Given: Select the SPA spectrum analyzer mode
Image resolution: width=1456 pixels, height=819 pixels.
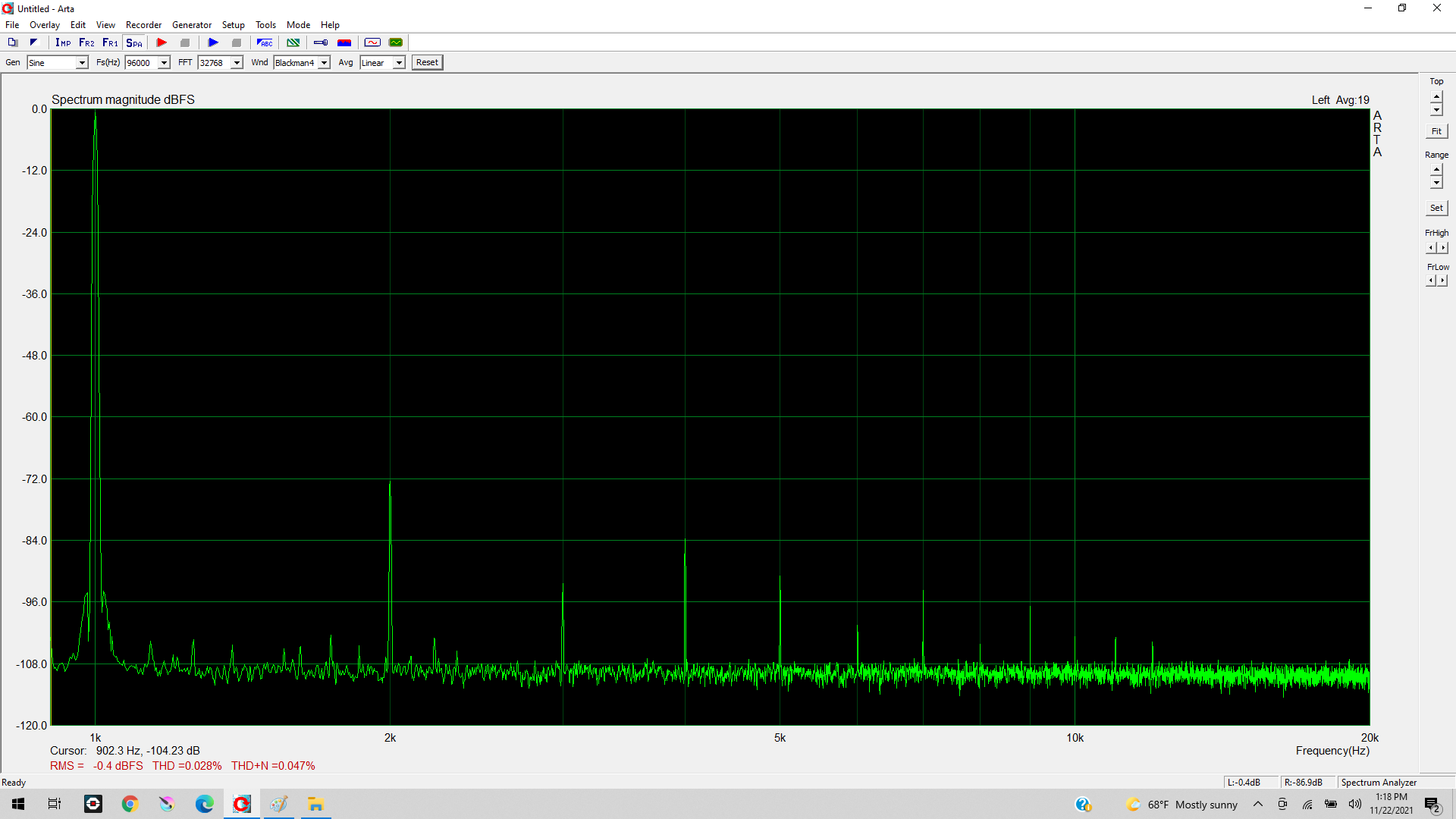Looking at the screenshot, I should coord(134,42).
